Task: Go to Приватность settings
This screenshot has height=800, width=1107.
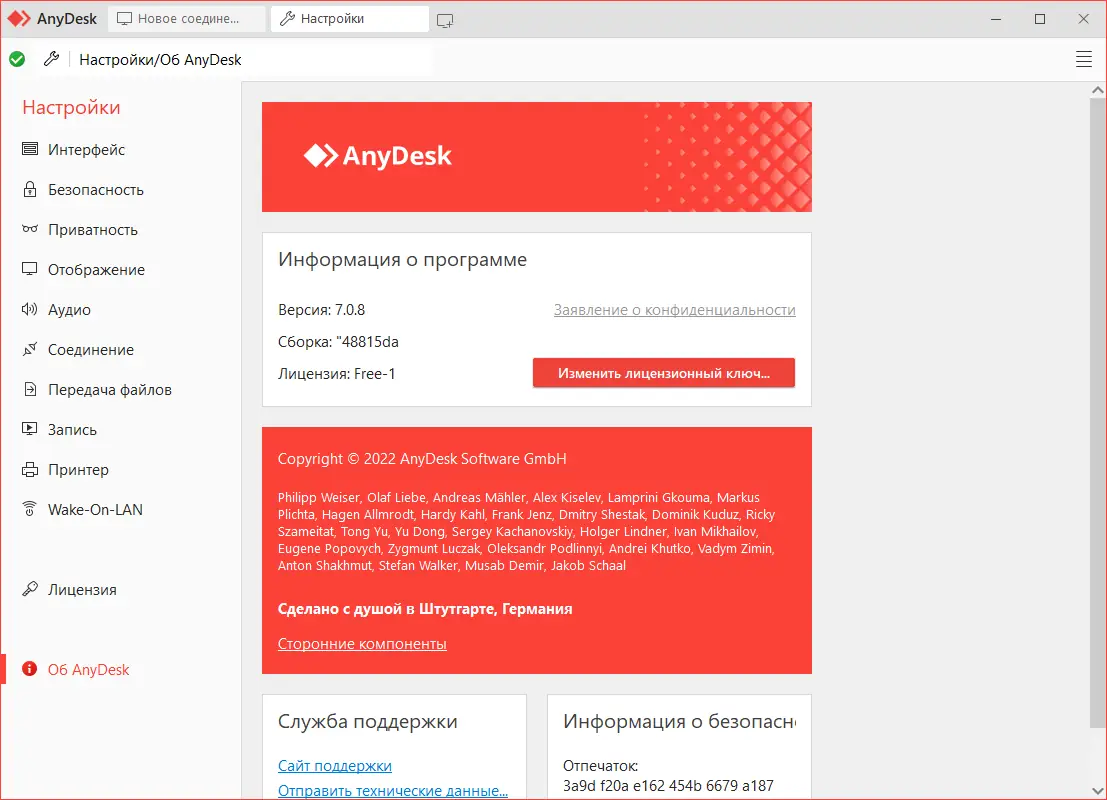Action: coord(92,230)
